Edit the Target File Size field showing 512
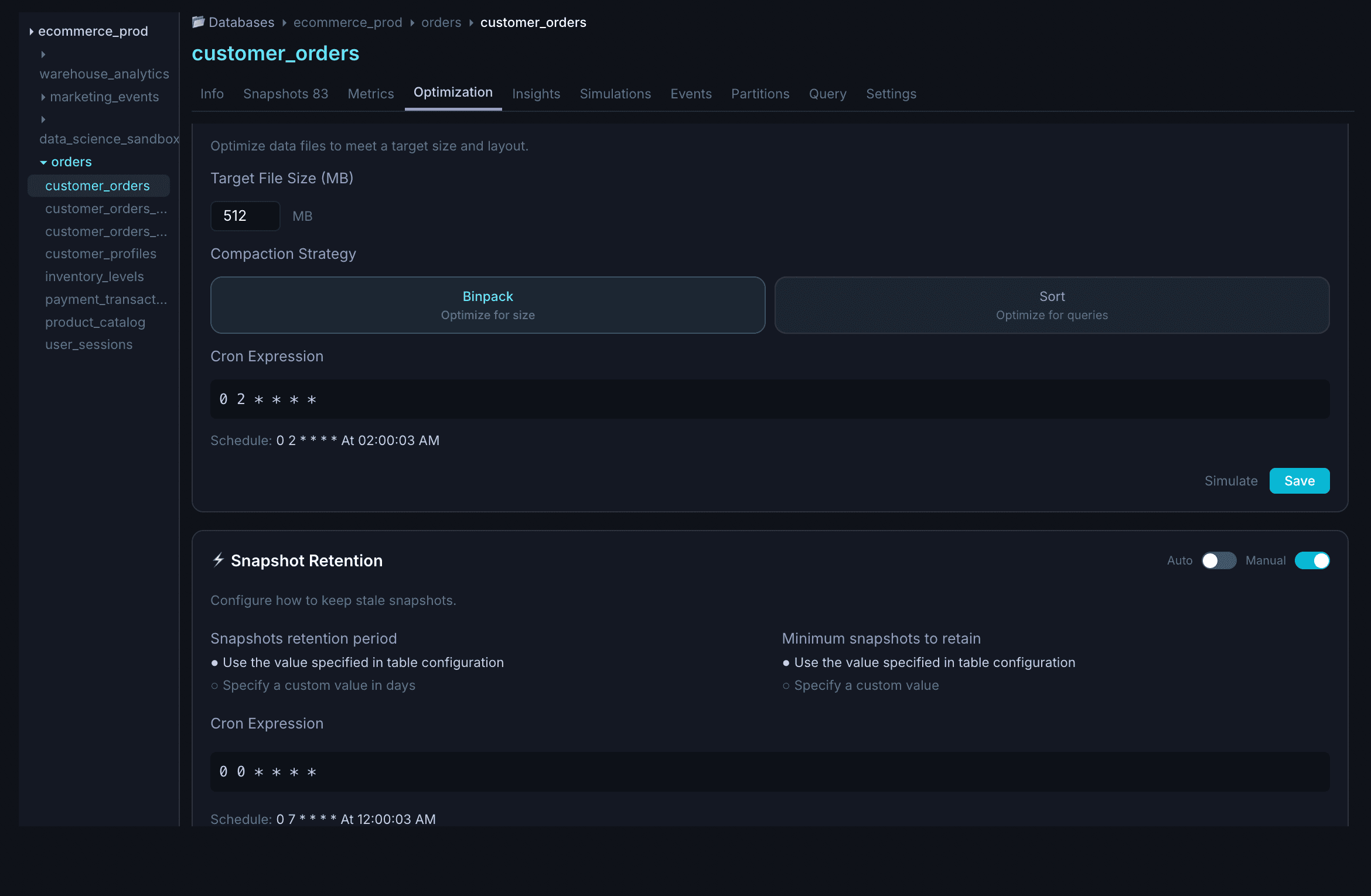 (245, 216)
